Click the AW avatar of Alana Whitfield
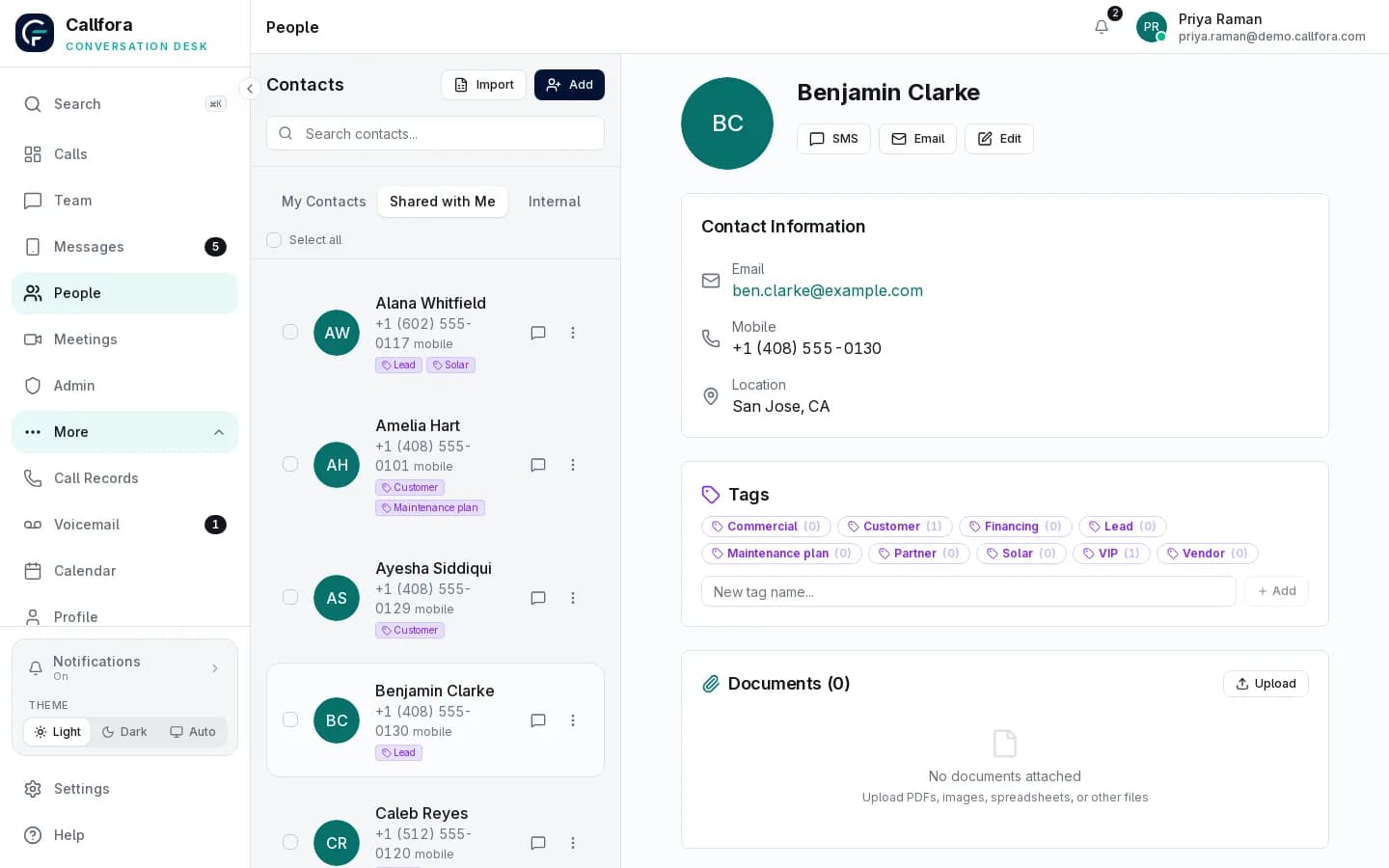The width and height of the screenshot is (1389, 868). pos(337,333)
